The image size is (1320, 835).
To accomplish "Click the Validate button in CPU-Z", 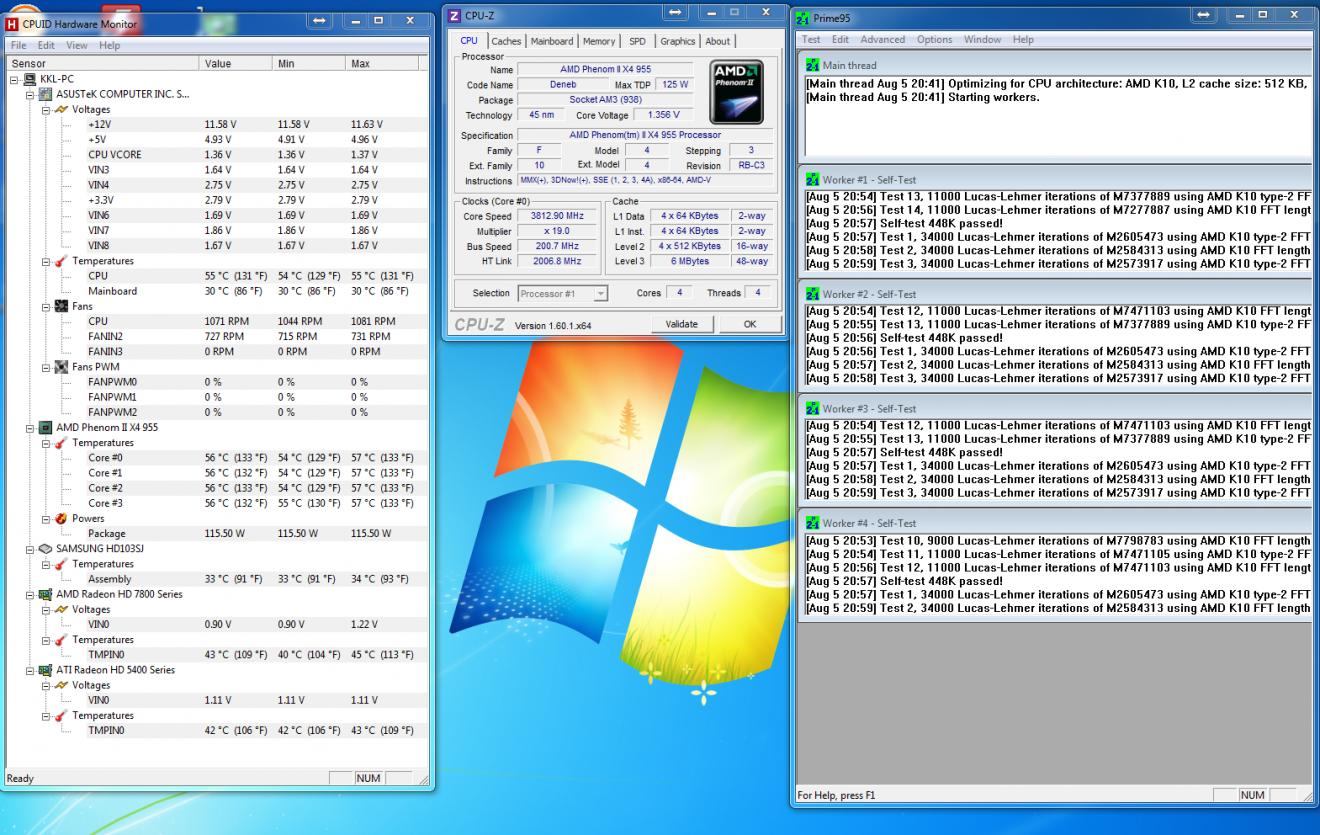I will 681,324.
